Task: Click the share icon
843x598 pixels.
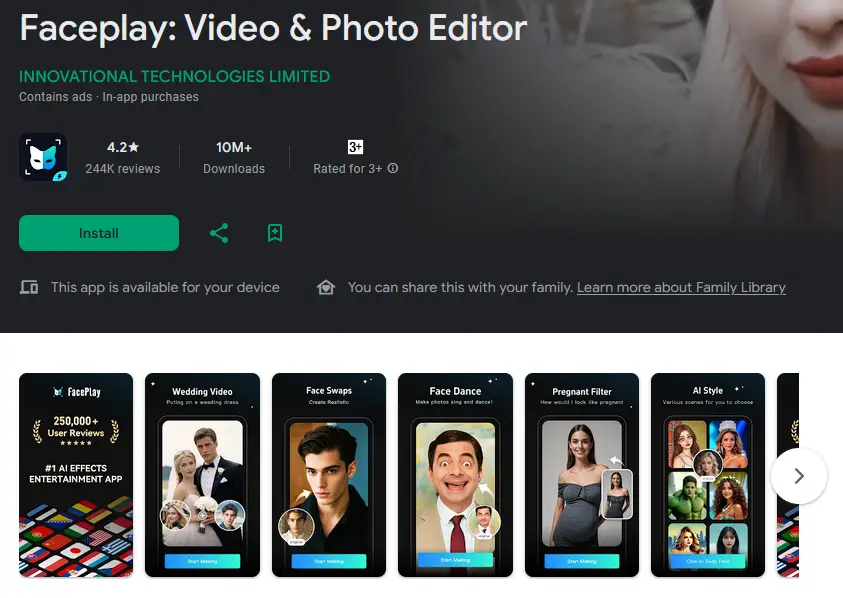Action: click(x=219, y=233)
